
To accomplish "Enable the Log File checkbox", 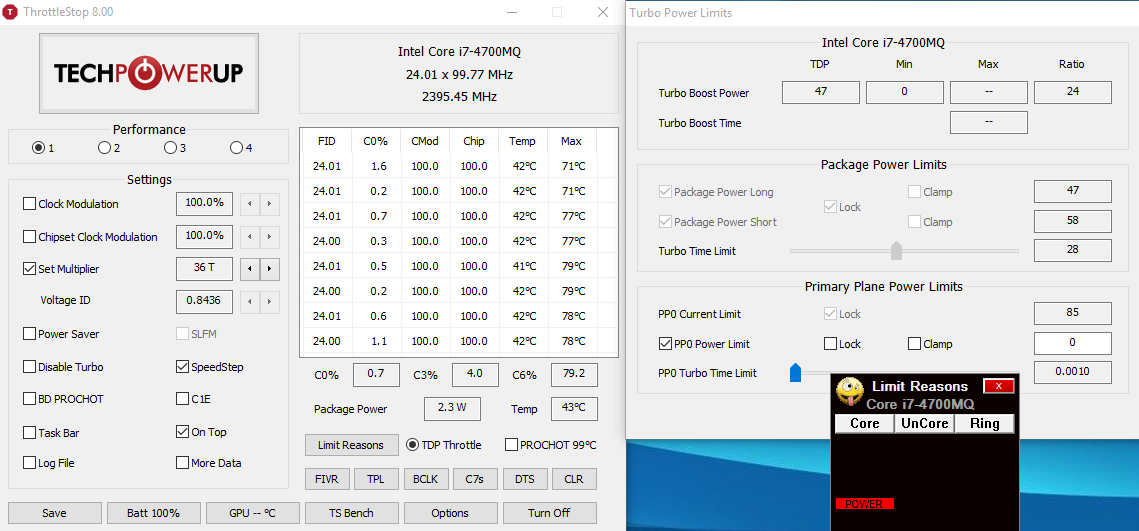I will (29, 463).
